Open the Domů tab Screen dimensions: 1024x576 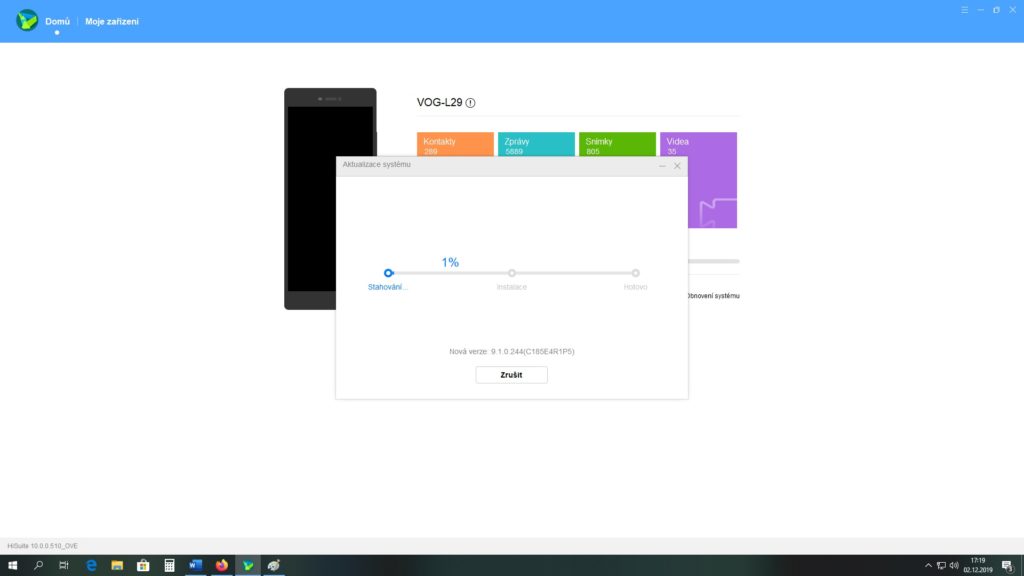57,22
